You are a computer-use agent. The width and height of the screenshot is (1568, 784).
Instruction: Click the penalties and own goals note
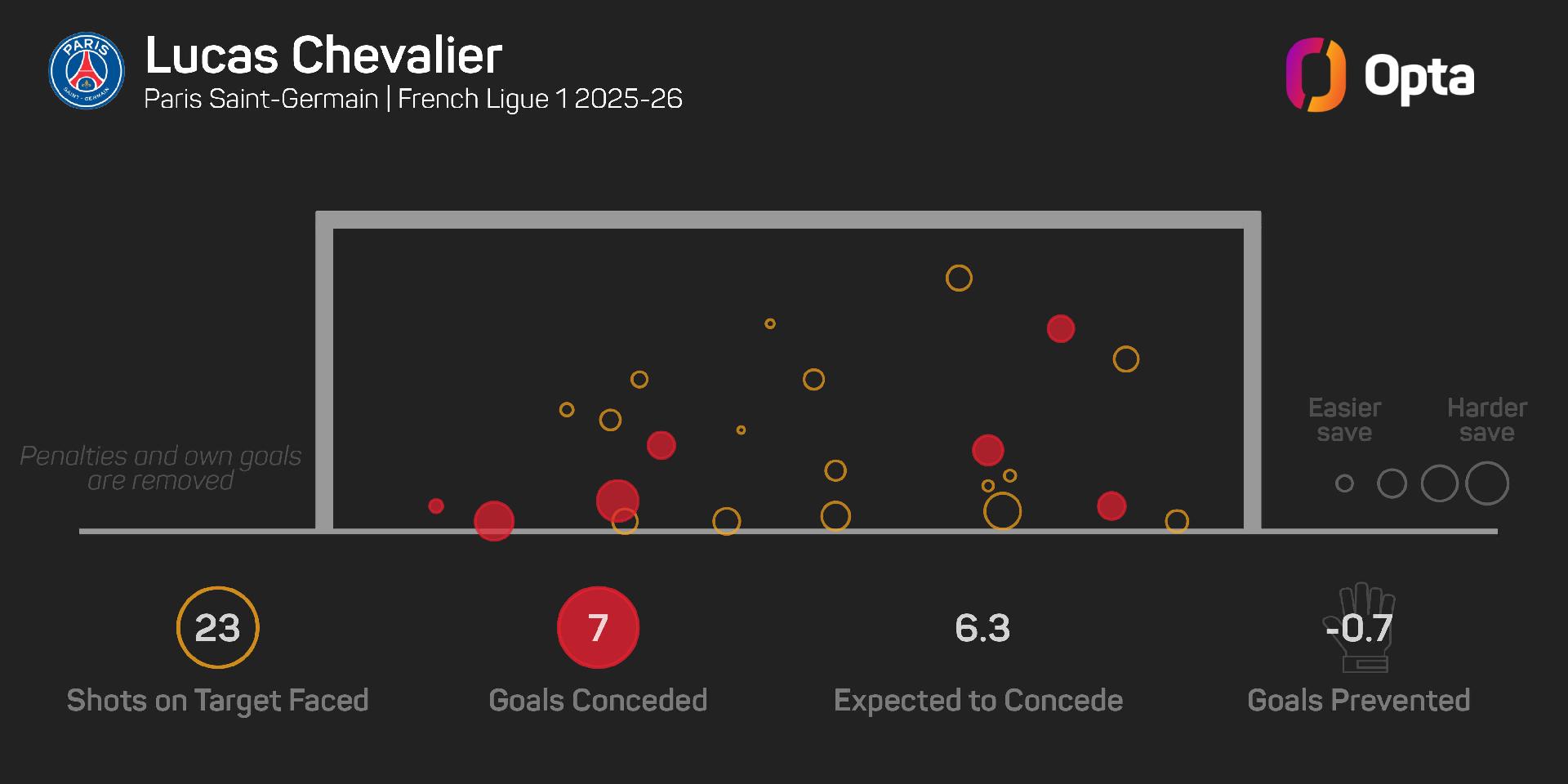click(x=161, y=468)
